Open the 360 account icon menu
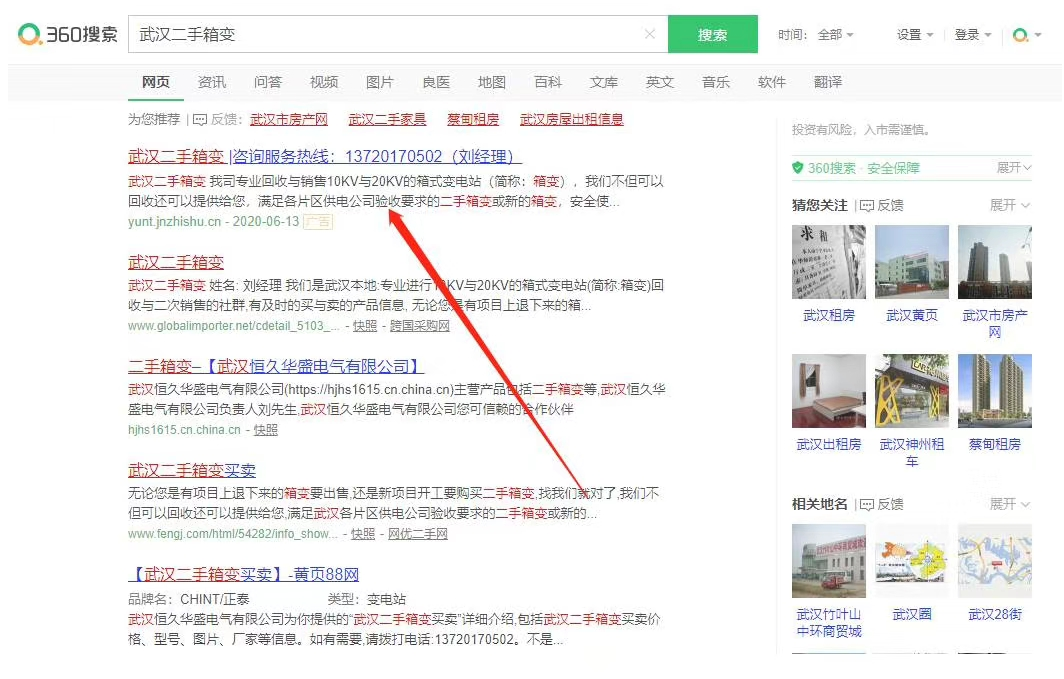Viewport: 1064px width, 679px height. click(1026, 35)
